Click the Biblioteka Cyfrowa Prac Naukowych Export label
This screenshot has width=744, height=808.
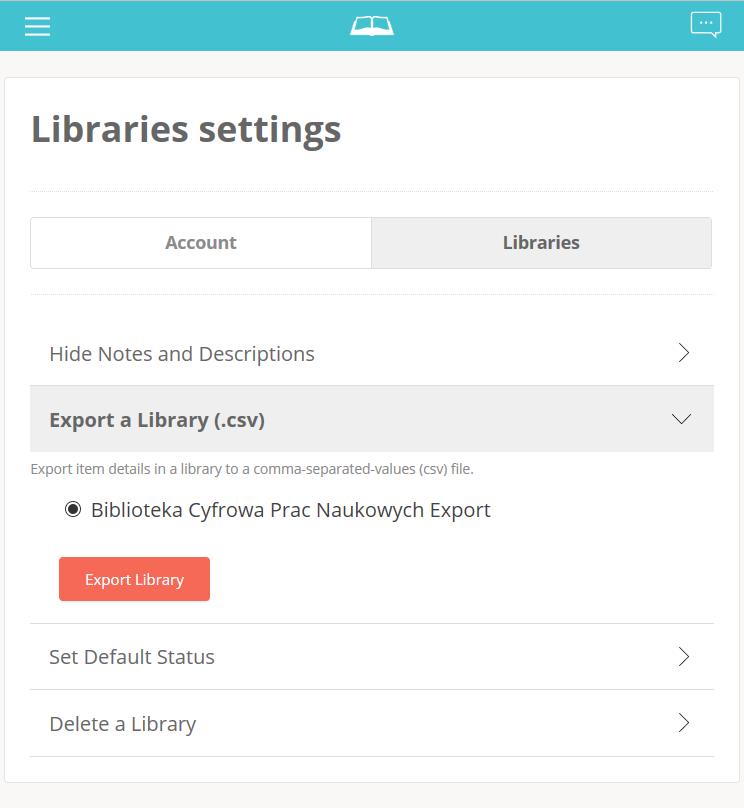(291, 510)
